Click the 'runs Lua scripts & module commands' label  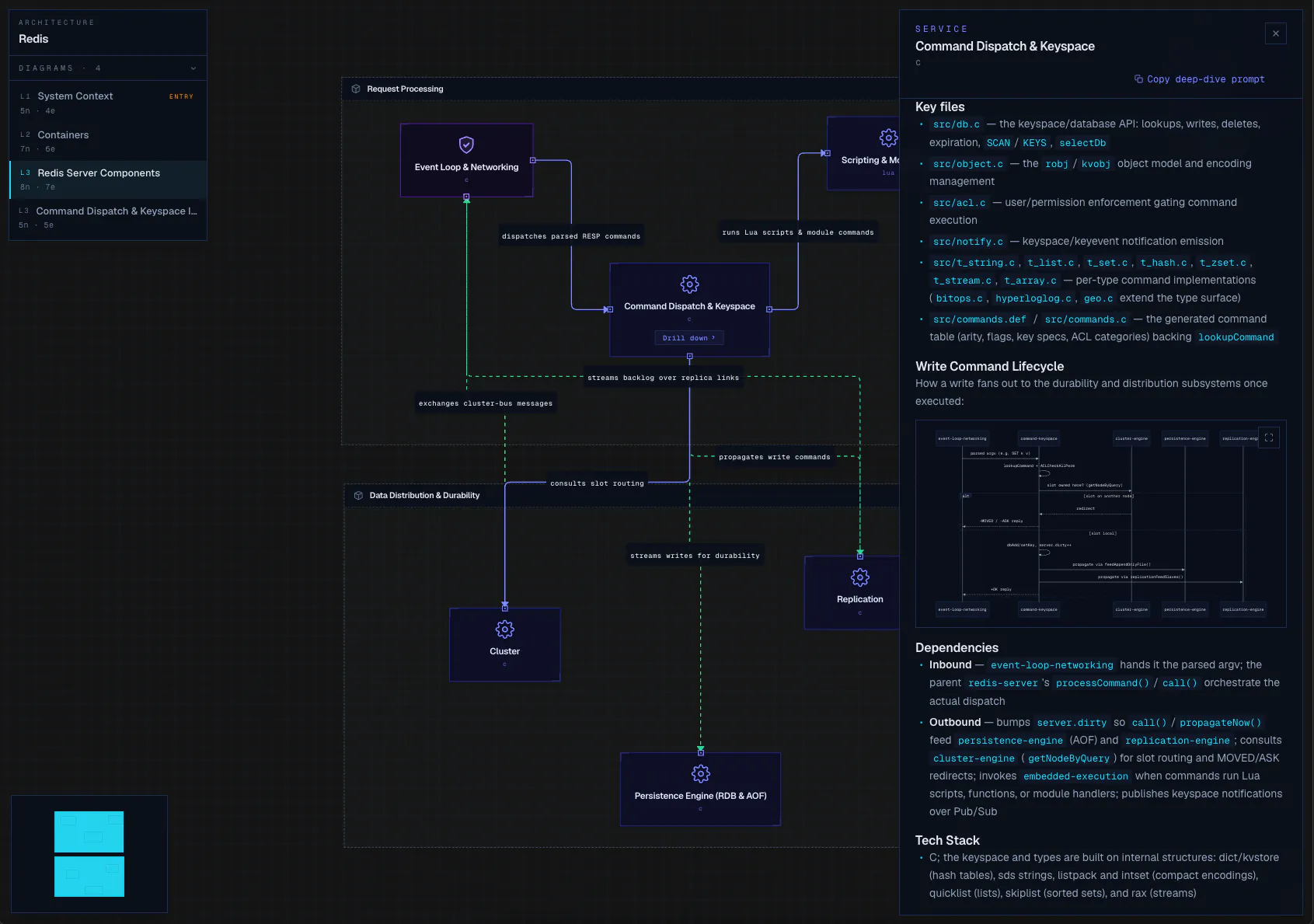click(x=798, y=232)
